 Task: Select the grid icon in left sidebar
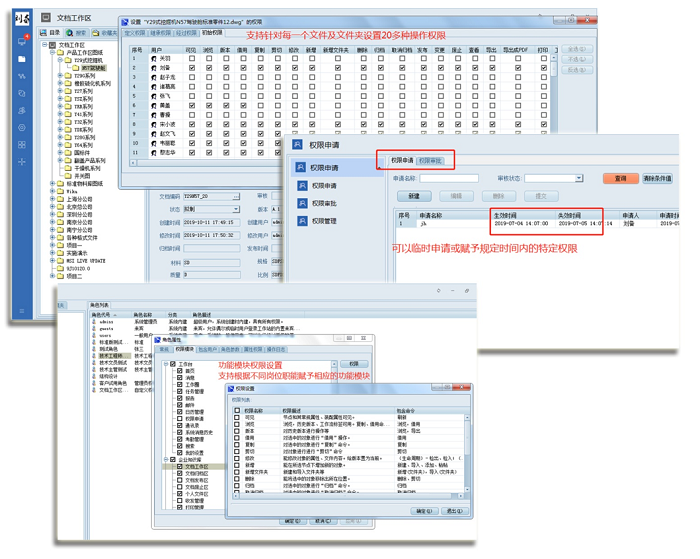click(x=22, y=145)
